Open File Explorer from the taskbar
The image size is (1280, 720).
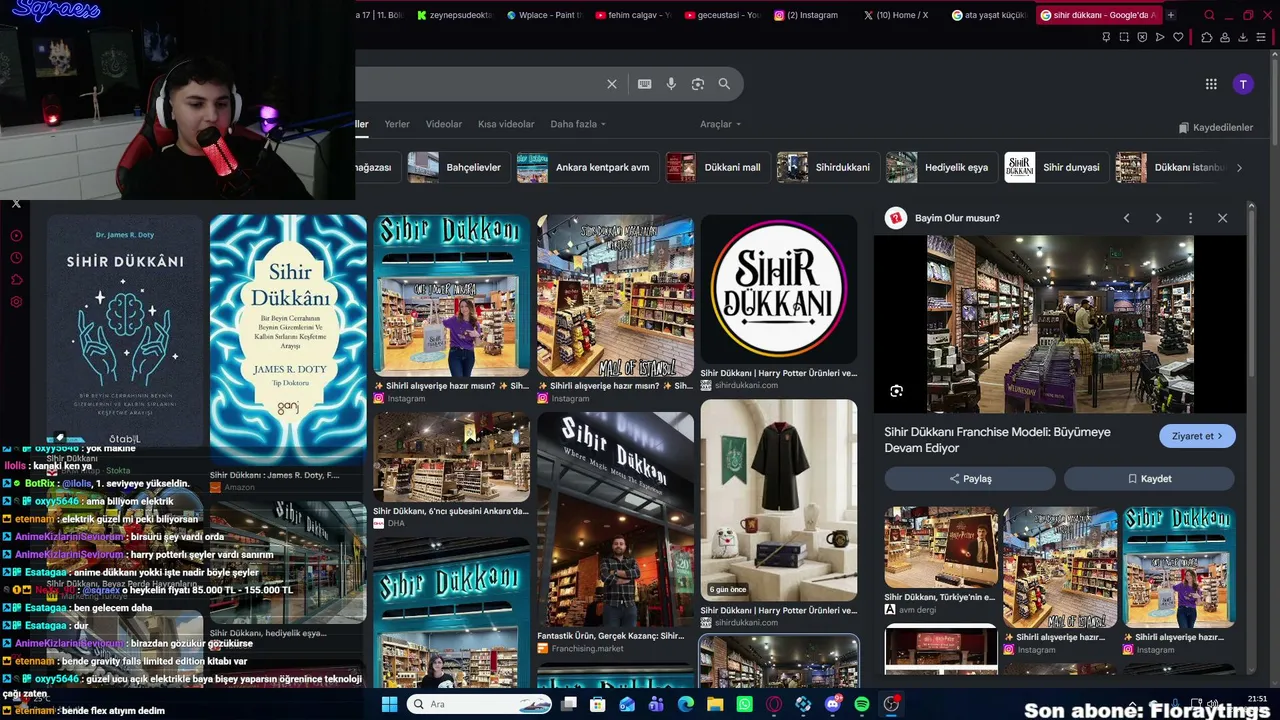pos(715,704)
